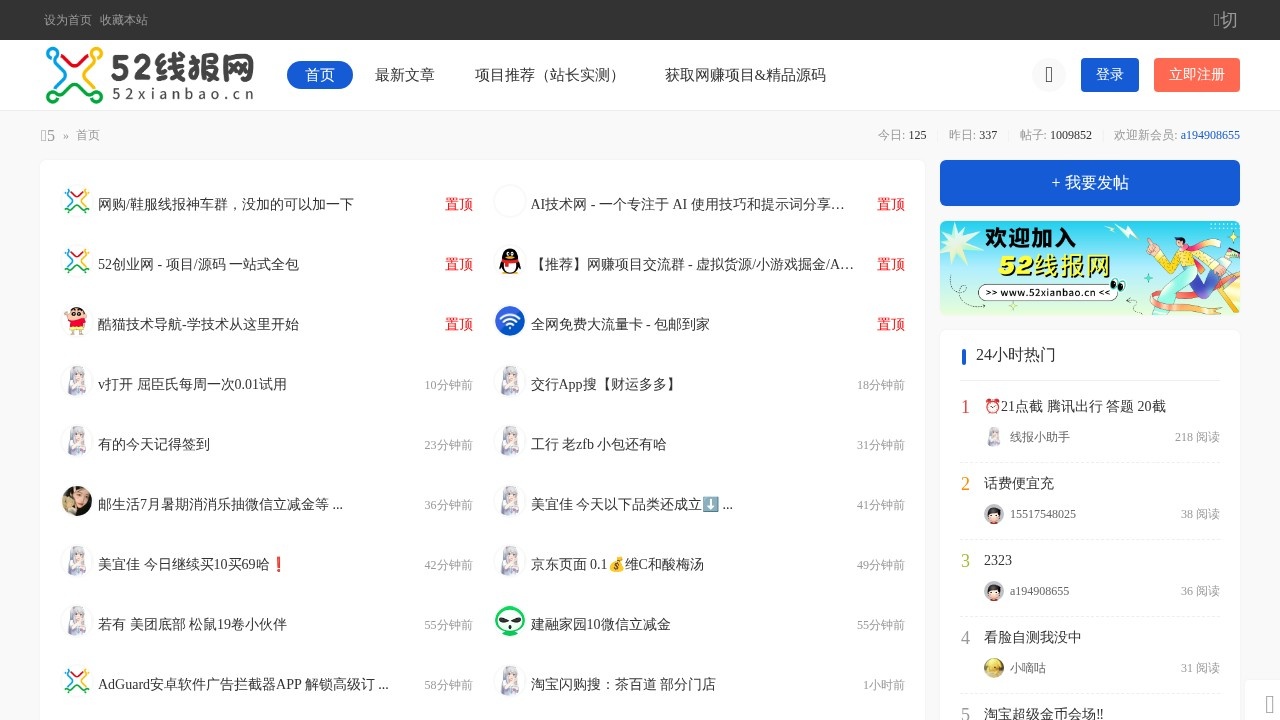Open 项目推荐（站长实测） menu item

pyautogui.click(x=550, y=75)
